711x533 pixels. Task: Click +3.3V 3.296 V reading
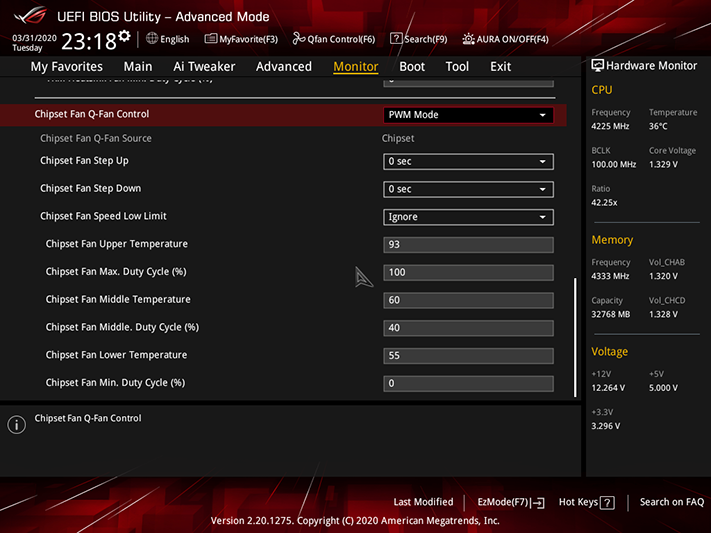tap(605, 426)
